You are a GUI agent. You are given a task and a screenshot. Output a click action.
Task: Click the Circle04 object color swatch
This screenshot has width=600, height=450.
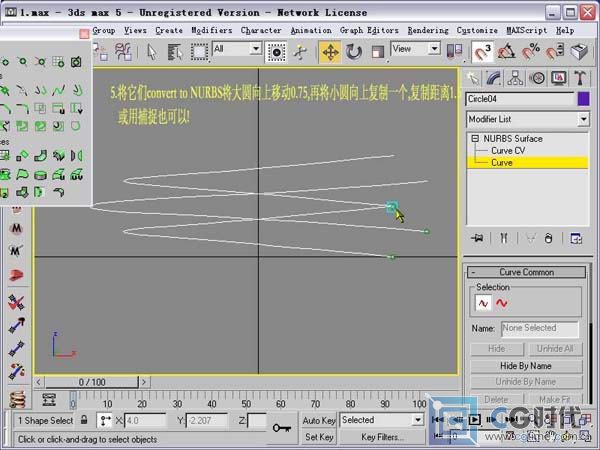click(583, 99)
